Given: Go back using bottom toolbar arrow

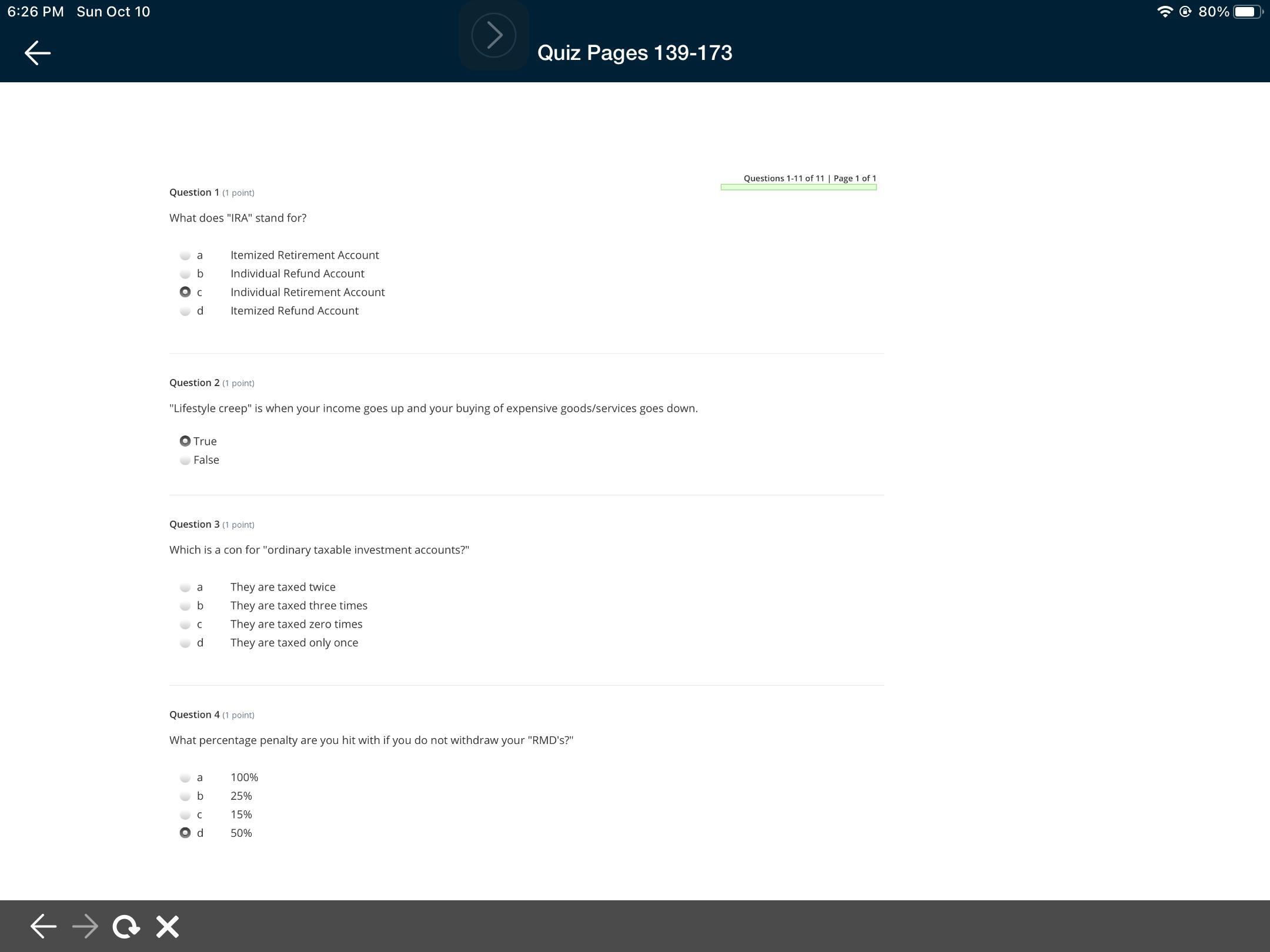Looking at the screenshot, I should (44, 927).
